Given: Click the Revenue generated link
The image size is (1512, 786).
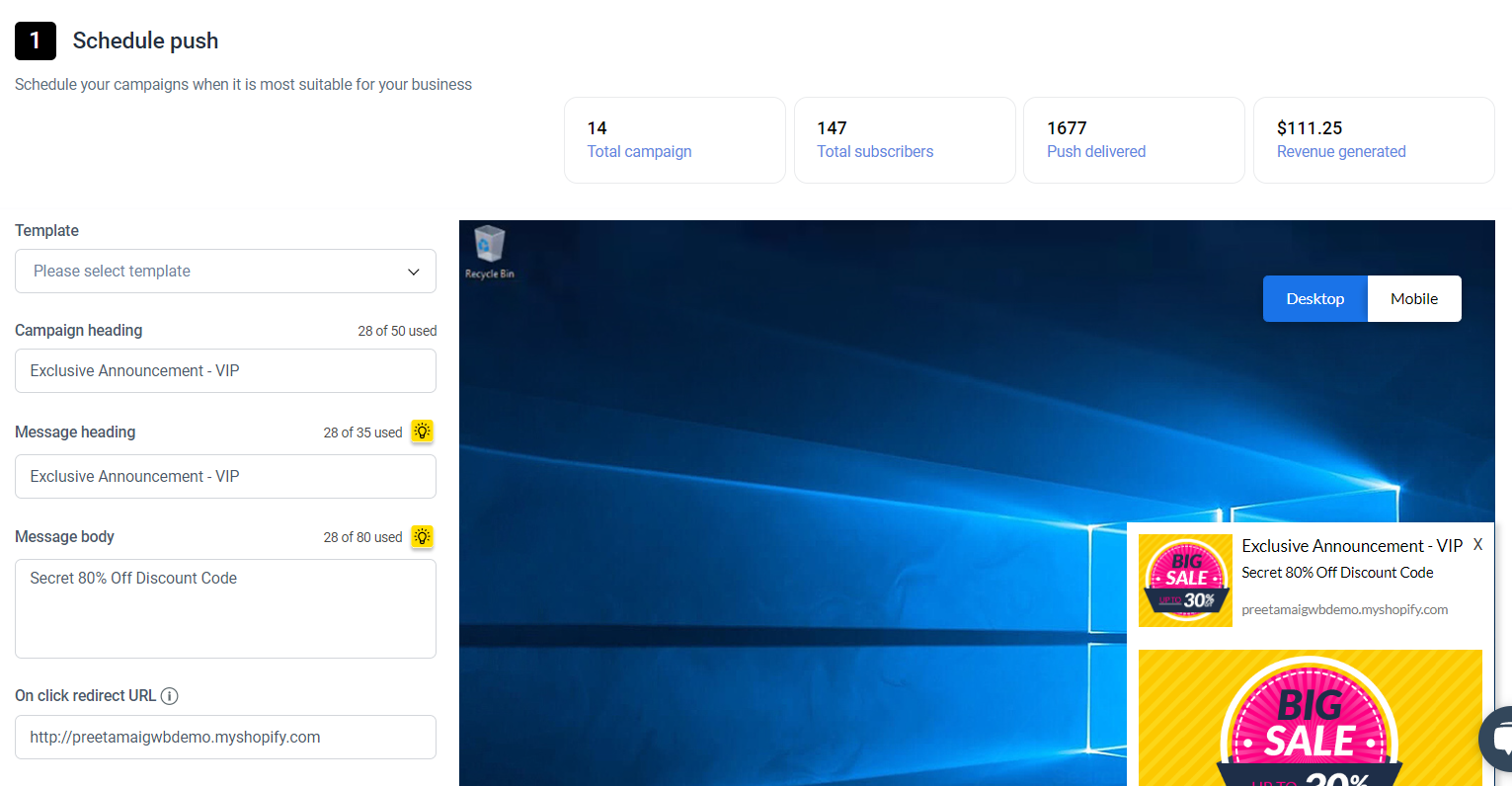Looking at the screenshot, I should pyautogui.click(x=1341, y=152).
